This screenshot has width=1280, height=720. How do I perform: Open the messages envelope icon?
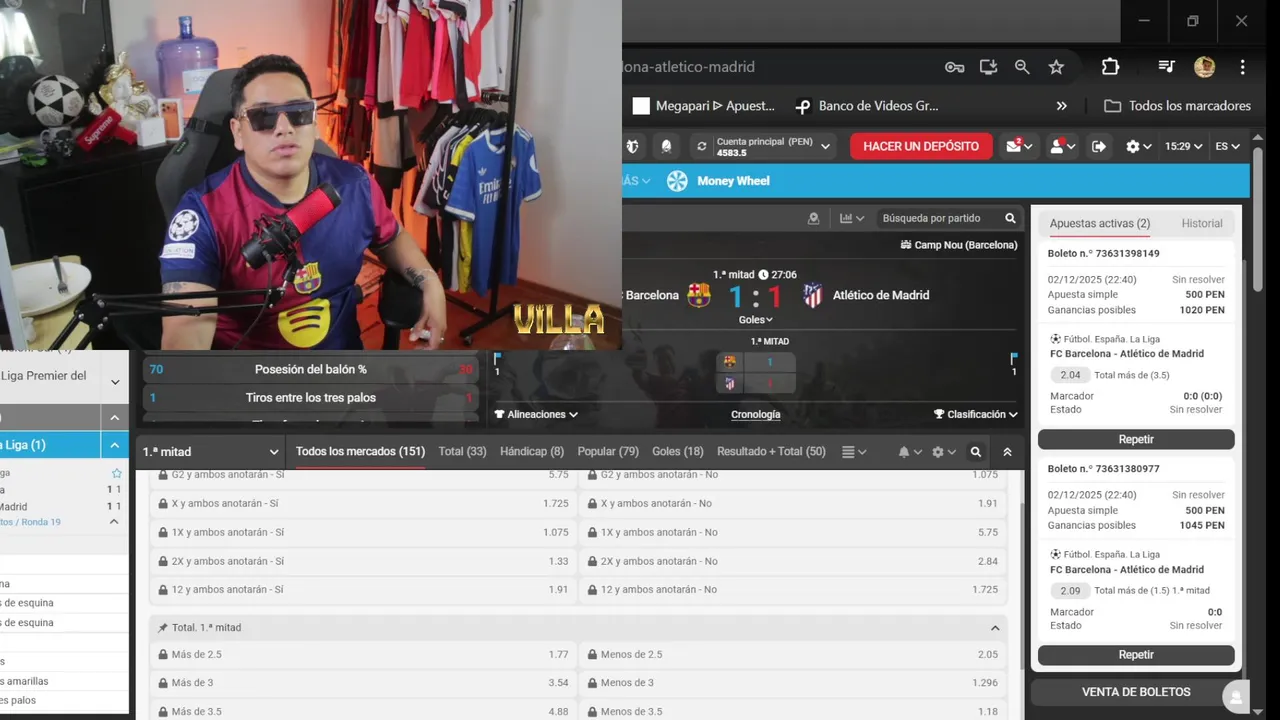(1020, 146)
